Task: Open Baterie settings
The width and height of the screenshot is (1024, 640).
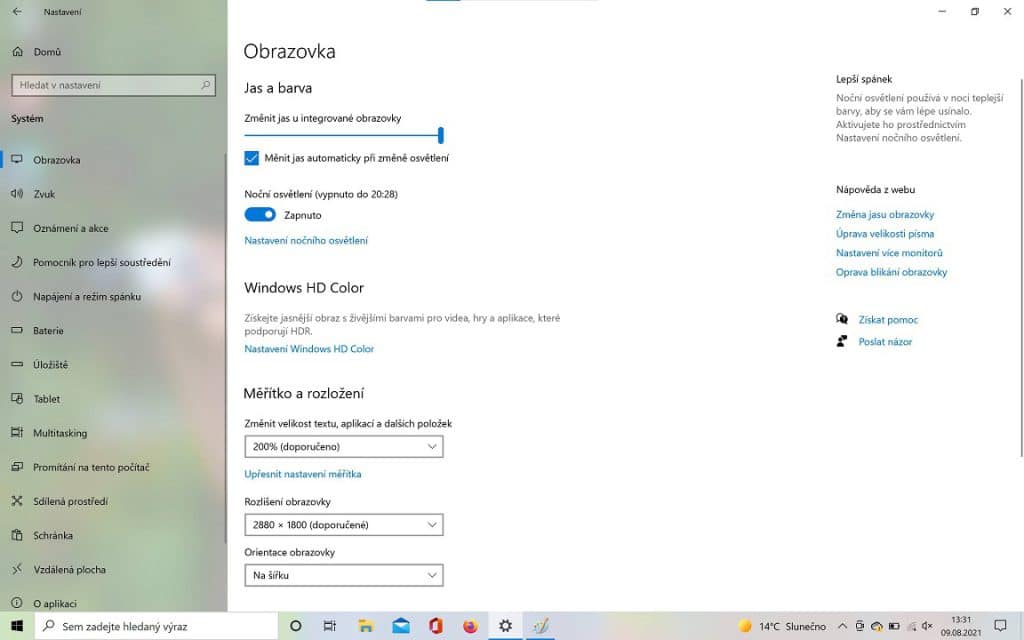Action: coord(48,330)
